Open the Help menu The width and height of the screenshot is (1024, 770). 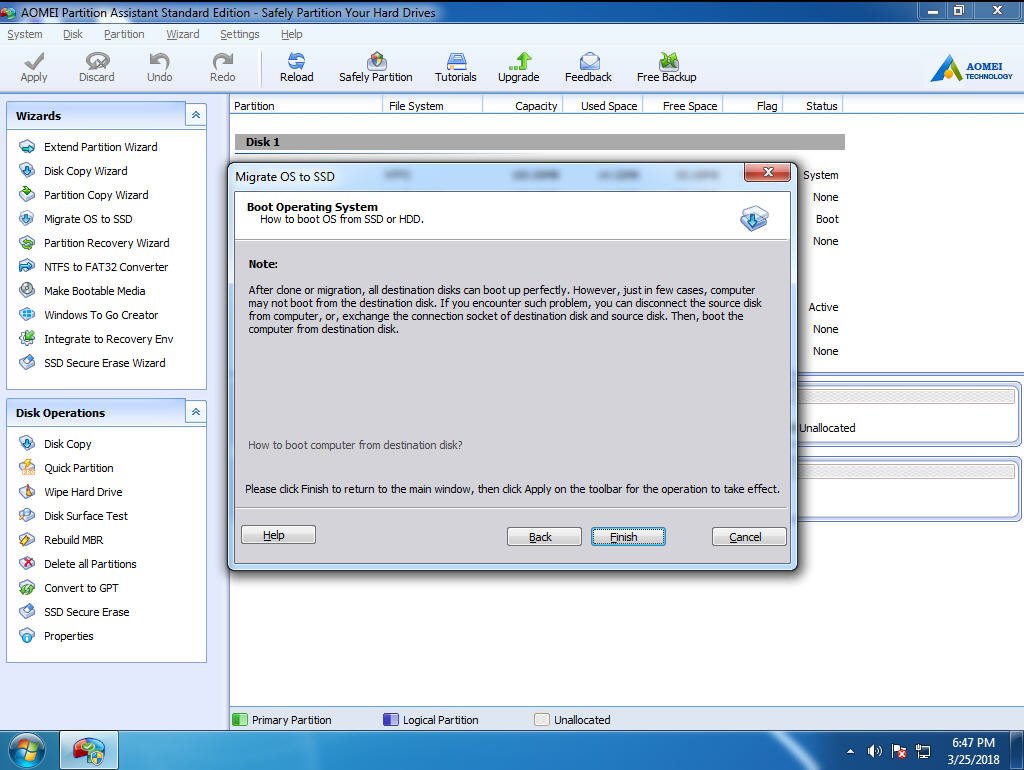tap(291, 34)
